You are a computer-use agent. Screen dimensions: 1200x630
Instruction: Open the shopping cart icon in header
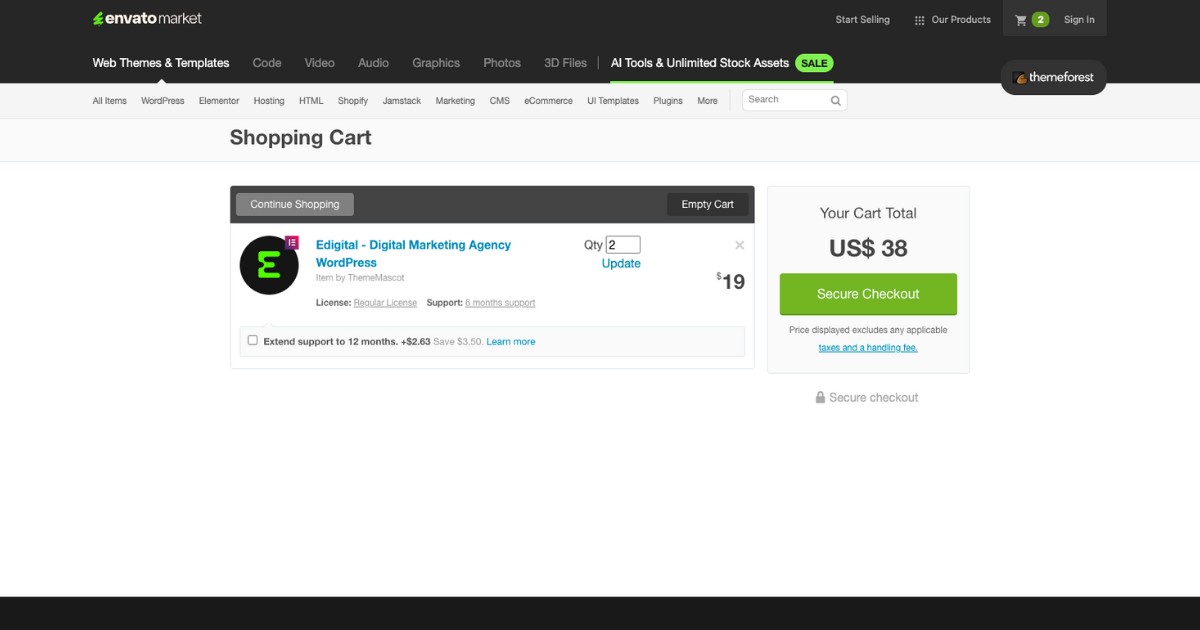coord(1021,20)
